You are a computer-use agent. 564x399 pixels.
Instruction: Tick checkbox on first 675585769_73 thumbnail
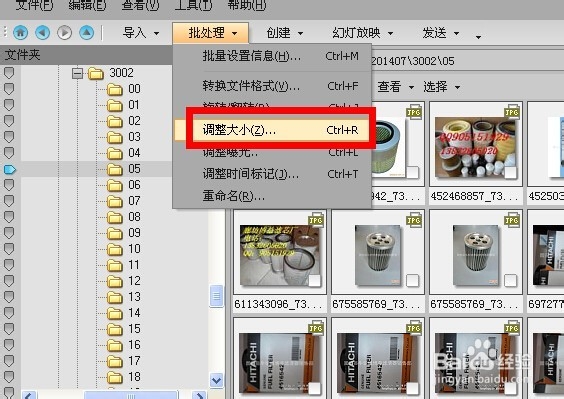[x=413, y=281]
